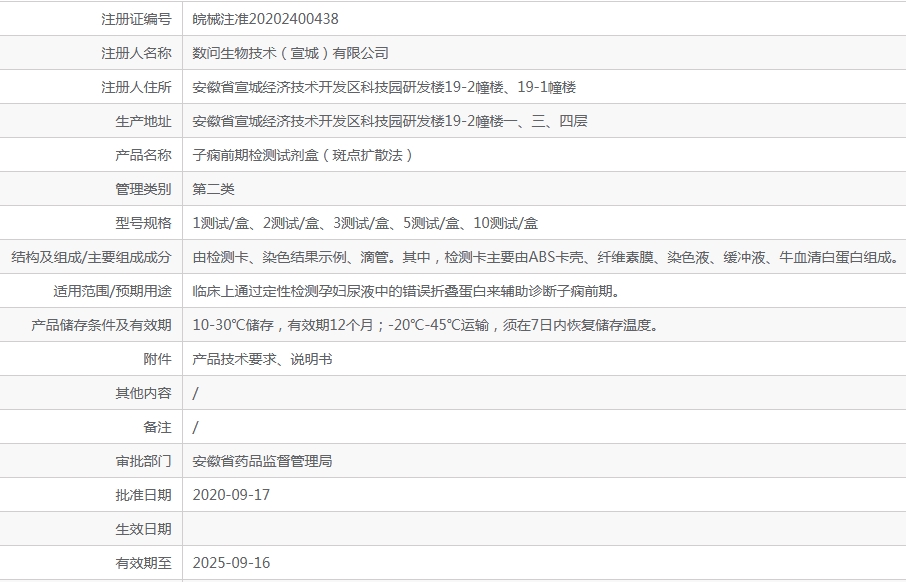Click the 生效日期 label
The height and width of the screenshot is (582, 906).
(x=143, y=529)
